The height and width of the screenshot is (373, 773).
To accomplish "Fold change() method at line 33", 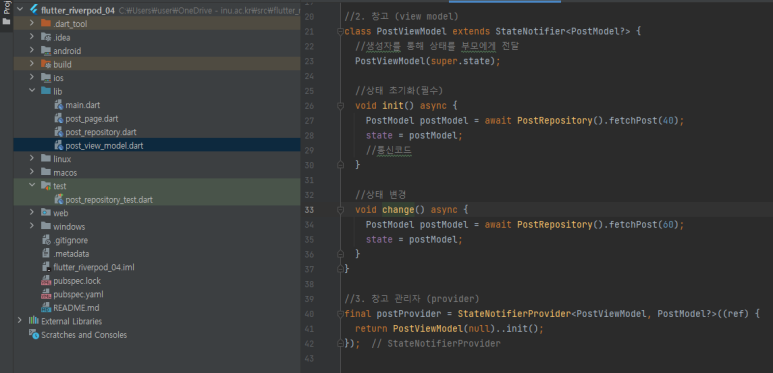I will click(340, 209).
